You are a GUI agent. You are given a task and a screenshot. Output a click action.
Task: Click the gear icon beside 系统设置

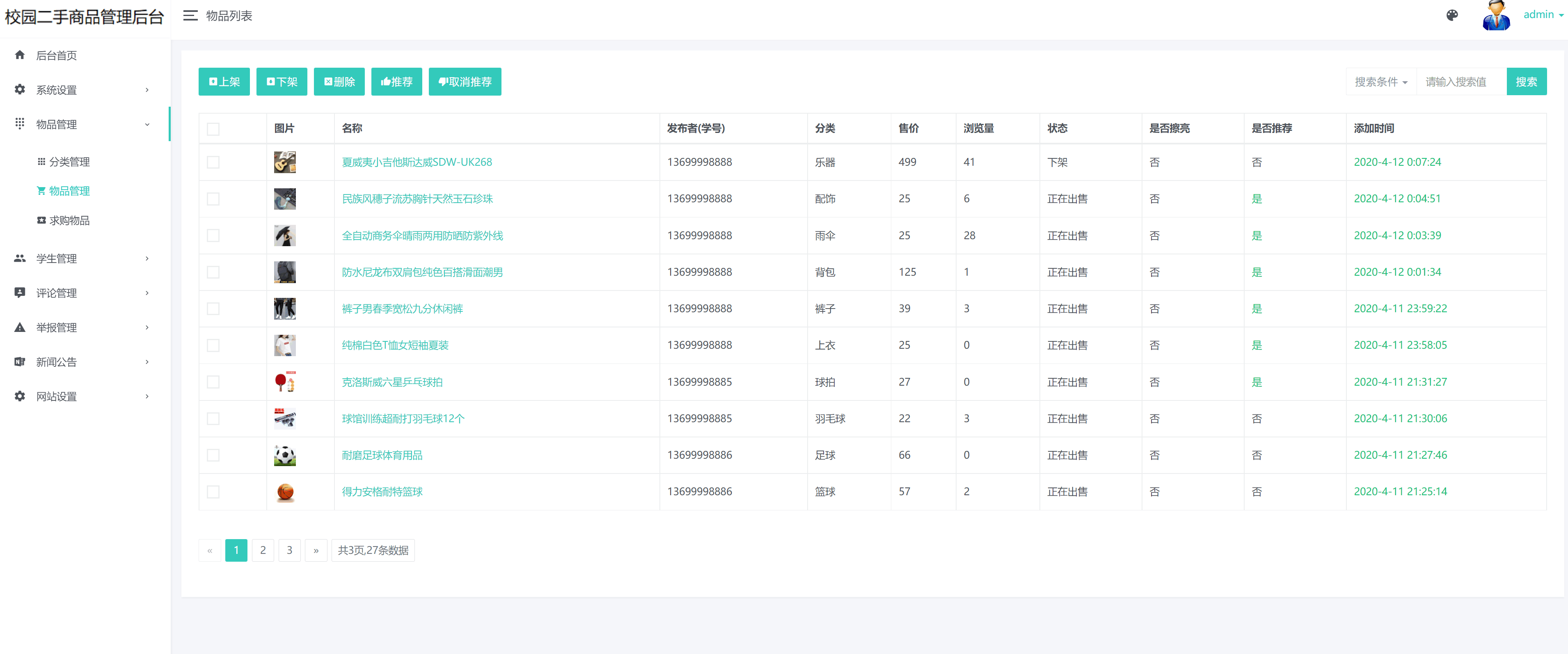click(20, 89)
